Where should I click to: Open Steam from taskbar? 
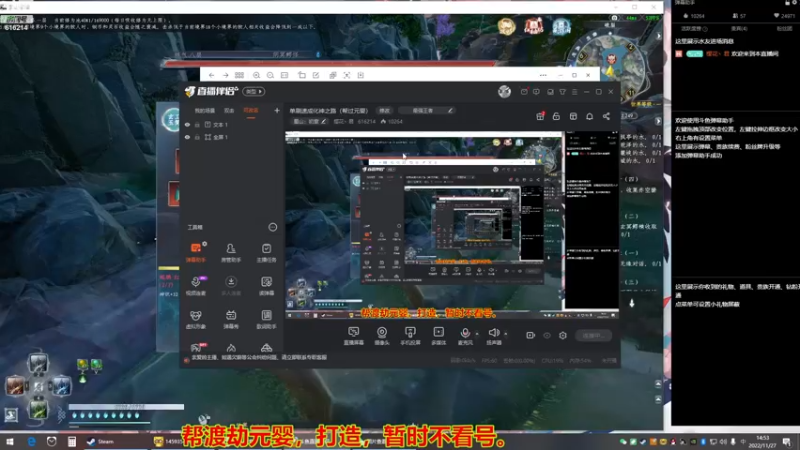(x=101, y=441)
